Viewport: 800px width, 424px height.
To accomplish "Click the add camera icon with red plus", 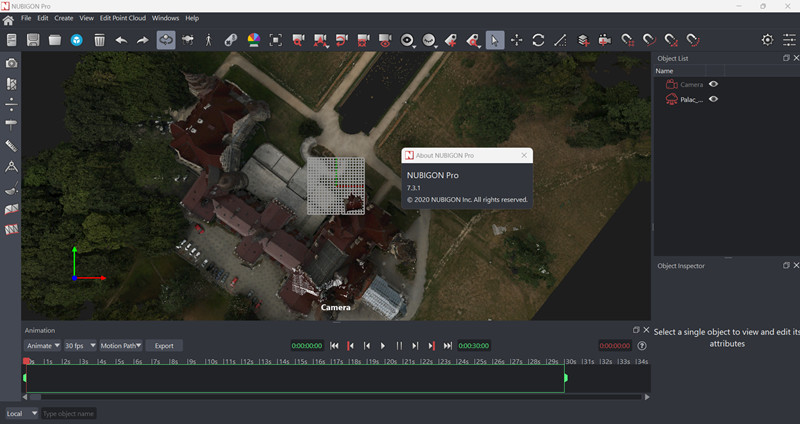I will point(605,40).
